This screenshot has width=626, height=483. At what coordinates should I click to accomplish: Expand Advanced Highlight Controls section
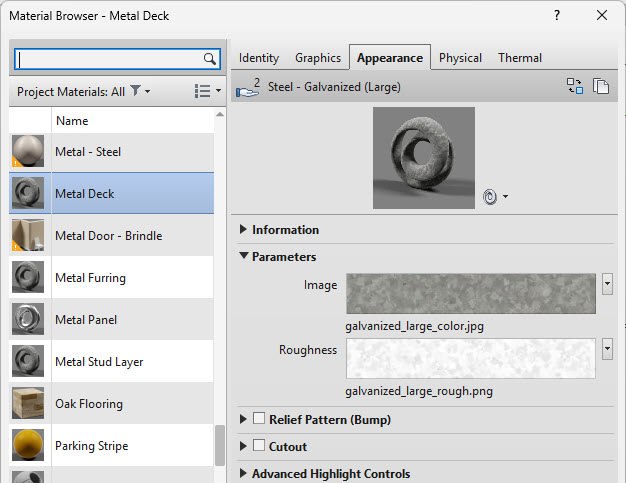[243, 473]
